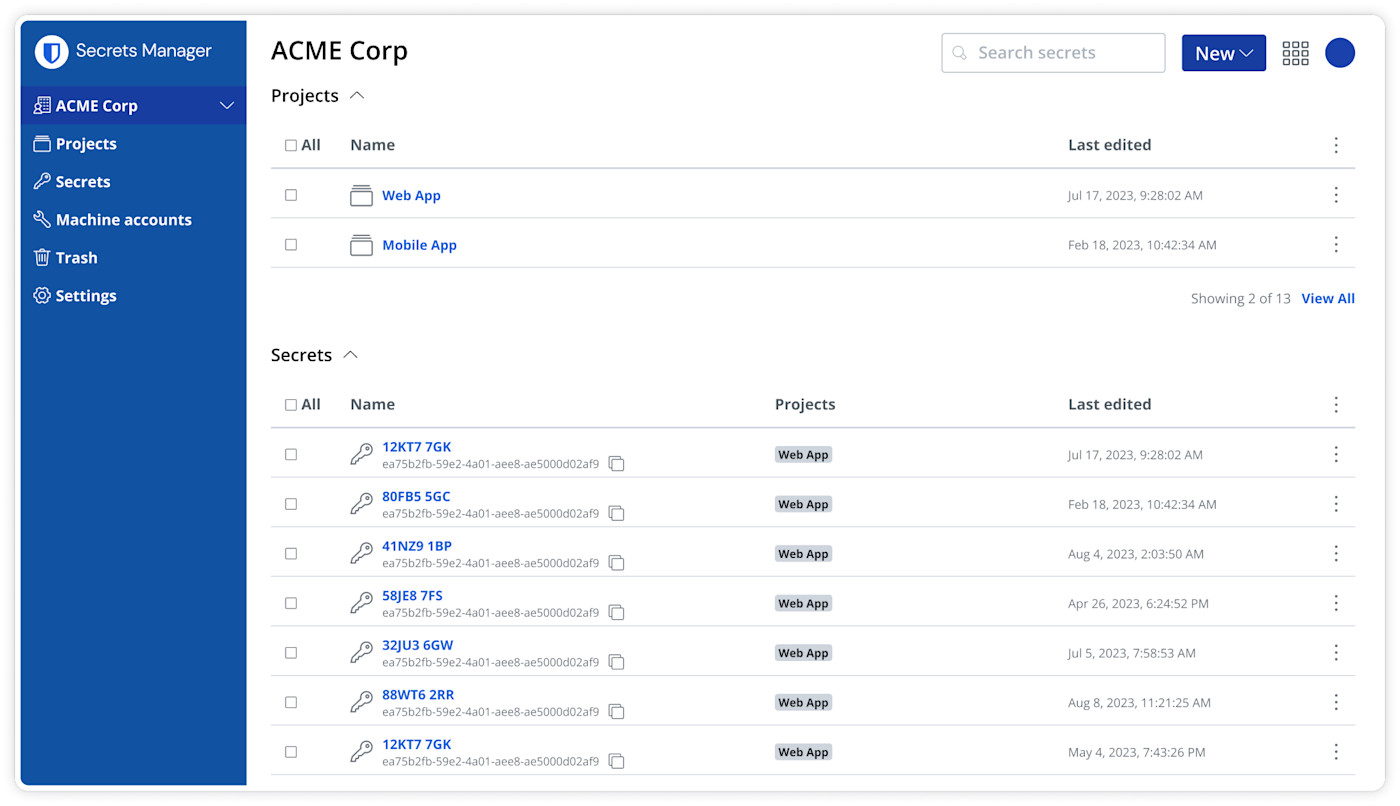
Task: Click the key icon beside 32JU3 6GW
Action: click(x=361, y=653)
